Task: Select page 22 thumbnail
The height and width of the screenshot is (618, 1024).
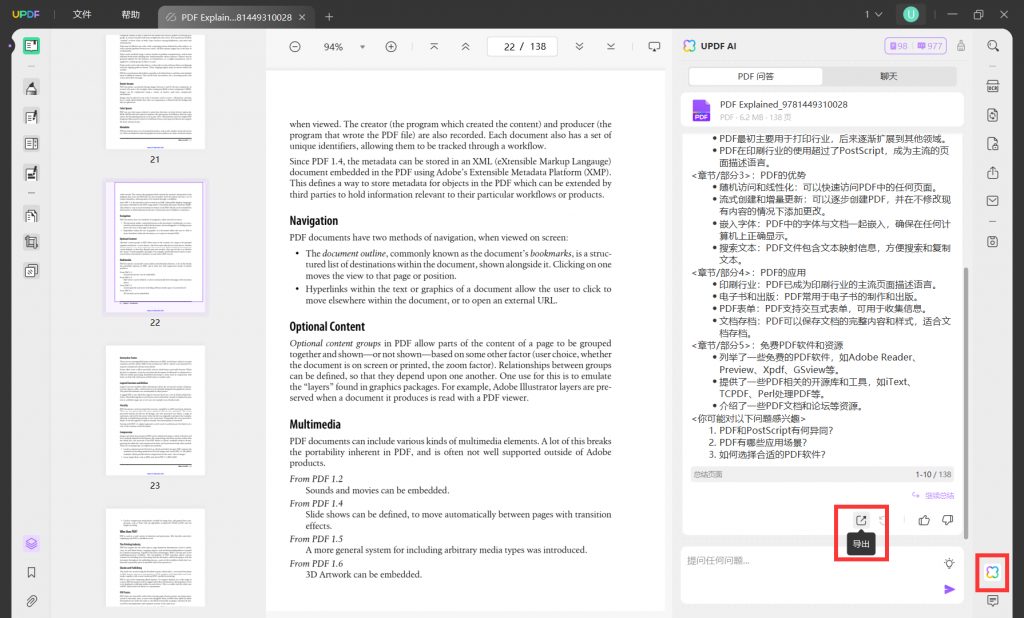Action: coord(155,246)
